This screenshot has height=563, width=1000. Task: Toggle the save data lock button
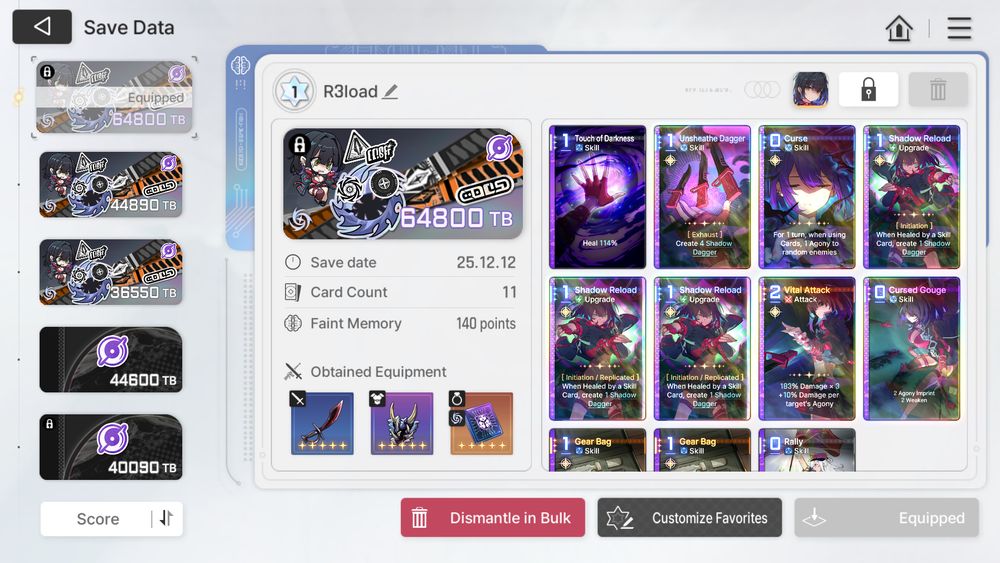click(868, 89)
